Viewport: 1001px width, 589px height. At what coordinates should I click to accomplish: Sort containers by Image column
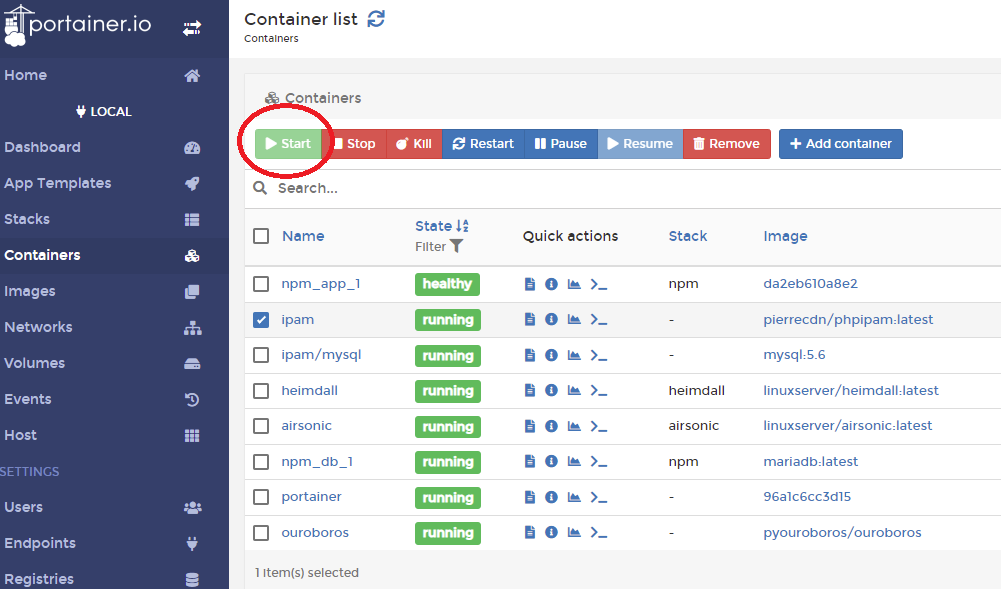click(785, 236)
